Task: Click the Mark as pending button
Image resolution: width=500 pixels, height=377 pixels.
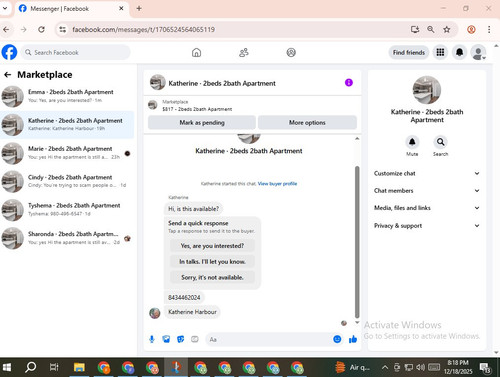Action: 202,122
